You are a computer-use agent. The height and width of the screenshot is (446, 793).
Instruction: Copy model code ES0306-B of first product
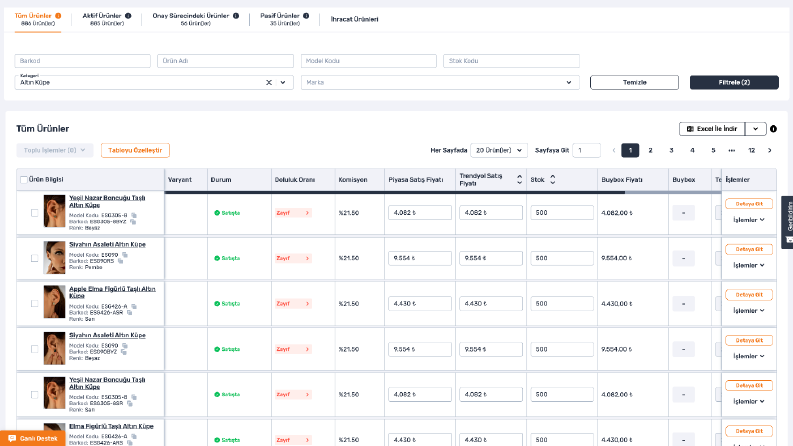pyautogui.click(x=134, y=215)
